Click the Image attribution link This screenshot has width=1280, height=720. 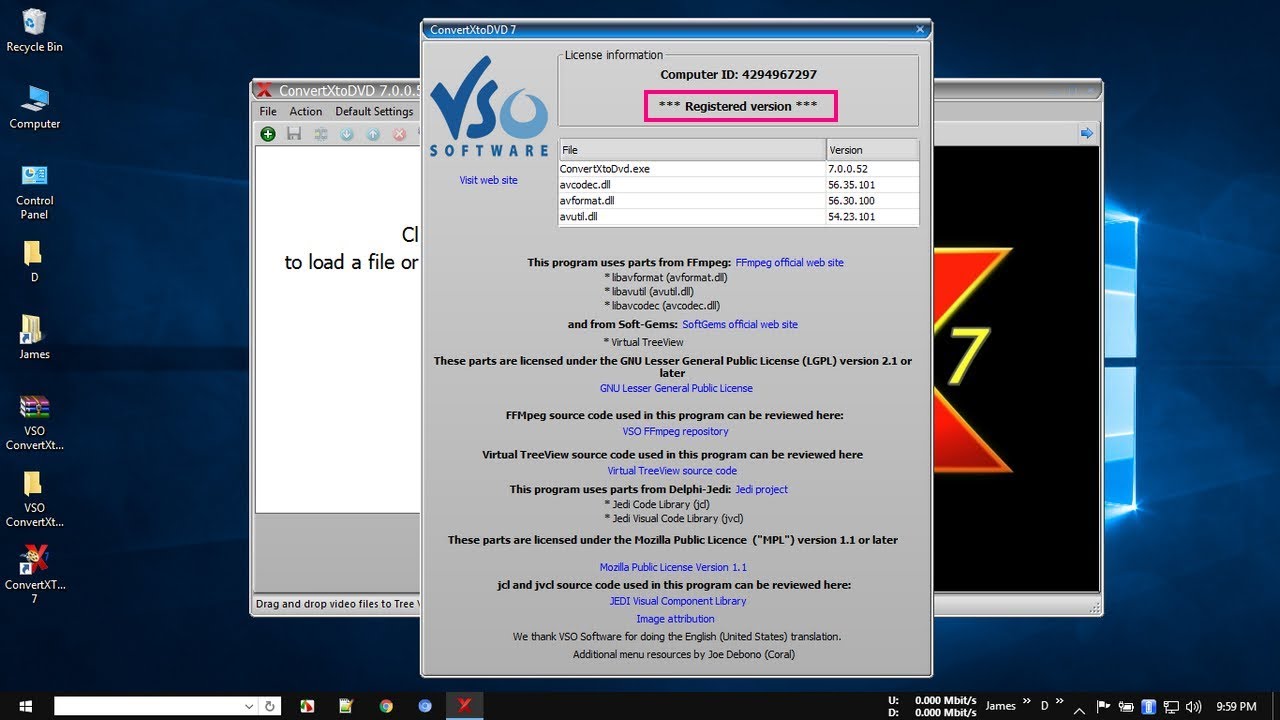point(675,619)
